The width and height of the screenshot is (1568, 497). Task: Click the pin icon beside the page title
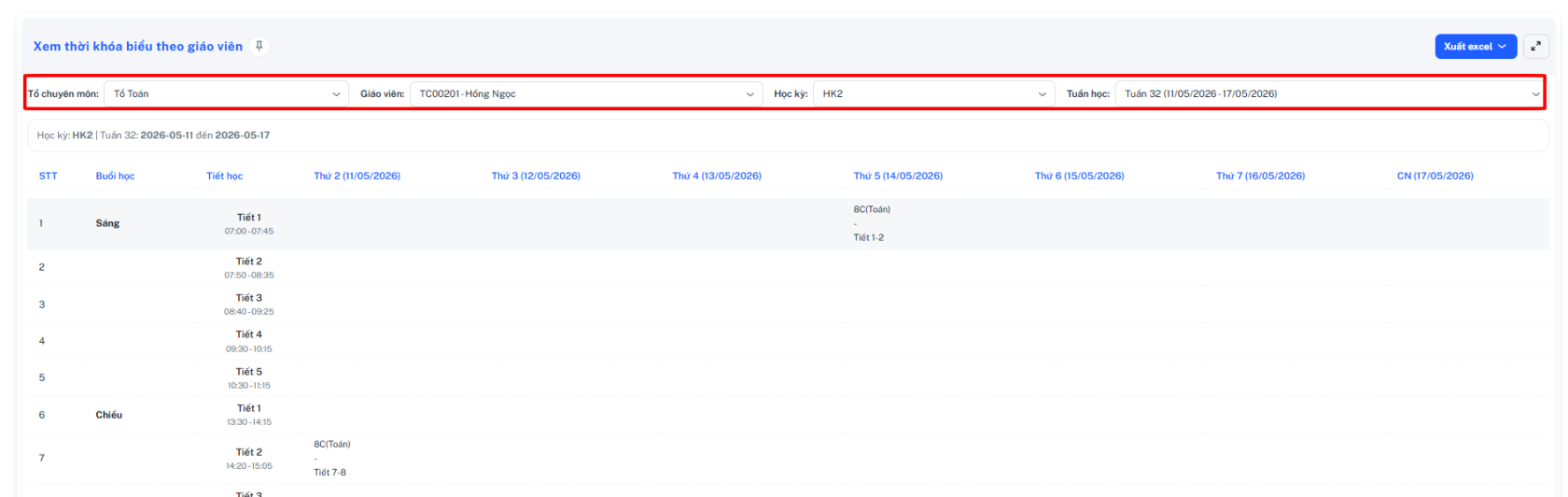(259, 46)
